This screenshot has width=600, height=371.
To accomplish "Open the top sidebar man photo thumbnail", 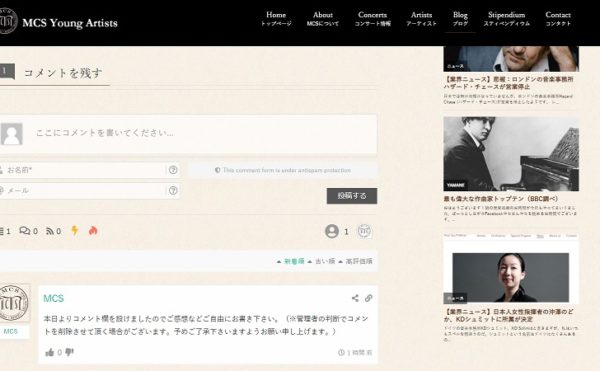I will point(511,59).
